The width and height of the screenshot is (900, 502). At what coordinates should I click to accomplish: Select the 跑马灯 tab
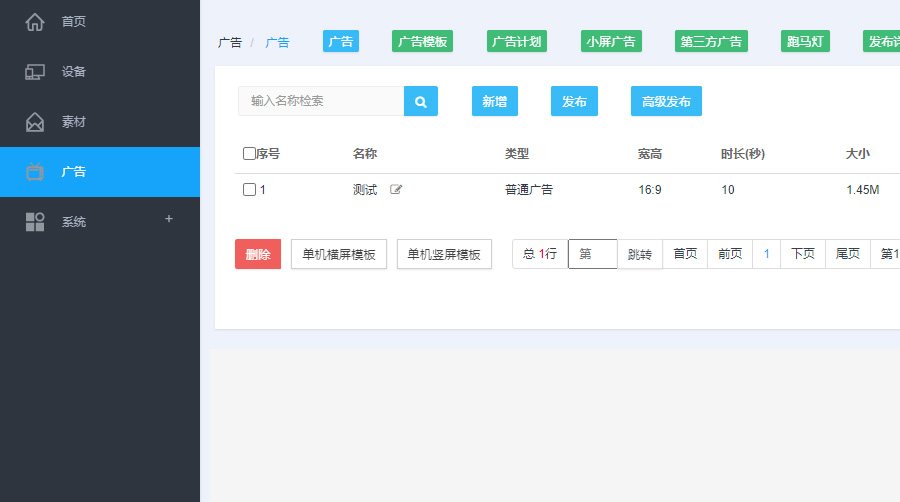806,41
